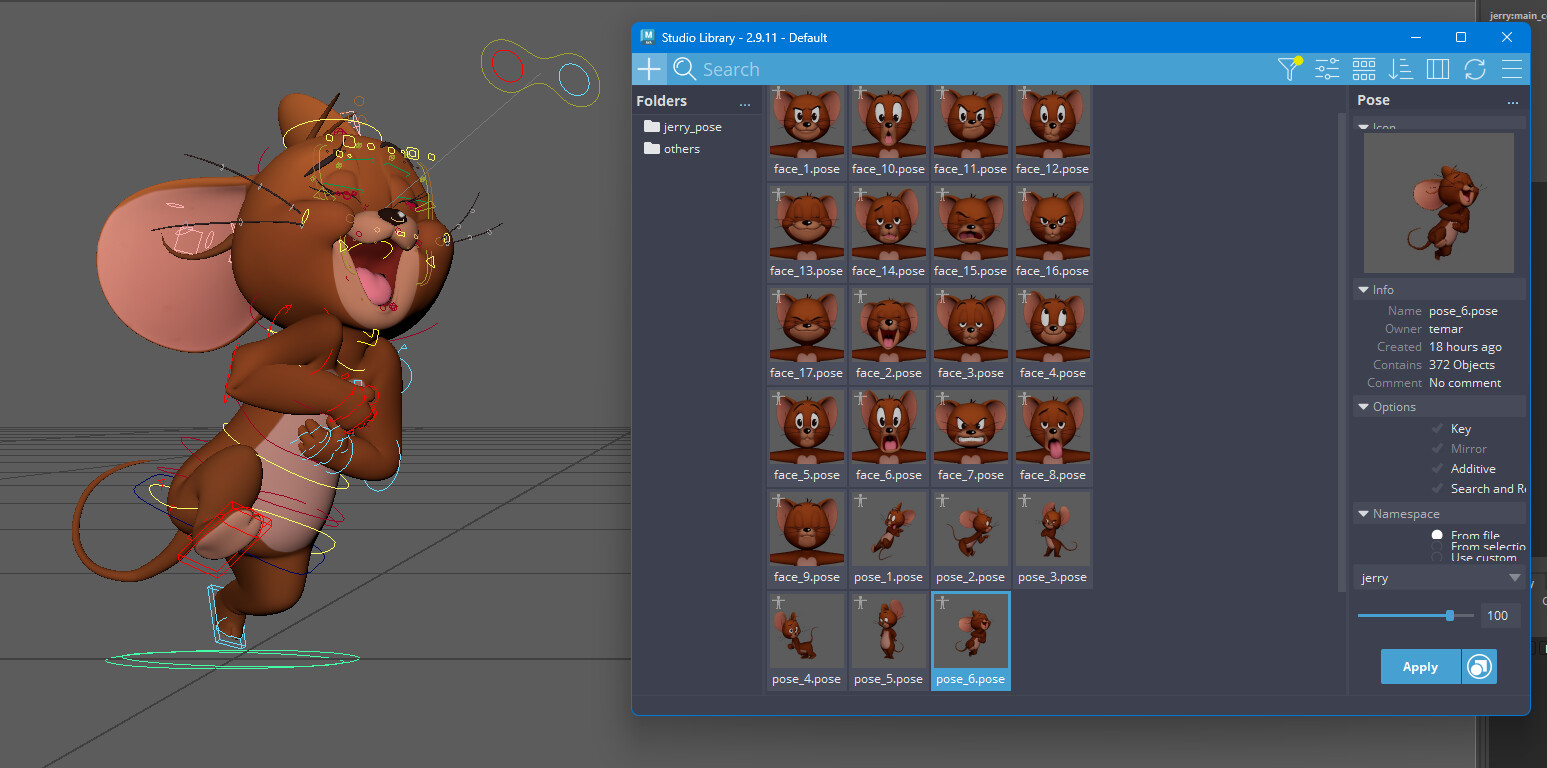Open the Folders panel ellipsis menu
The height and width of the screenshot is (768, 1547).
point(745,103)
